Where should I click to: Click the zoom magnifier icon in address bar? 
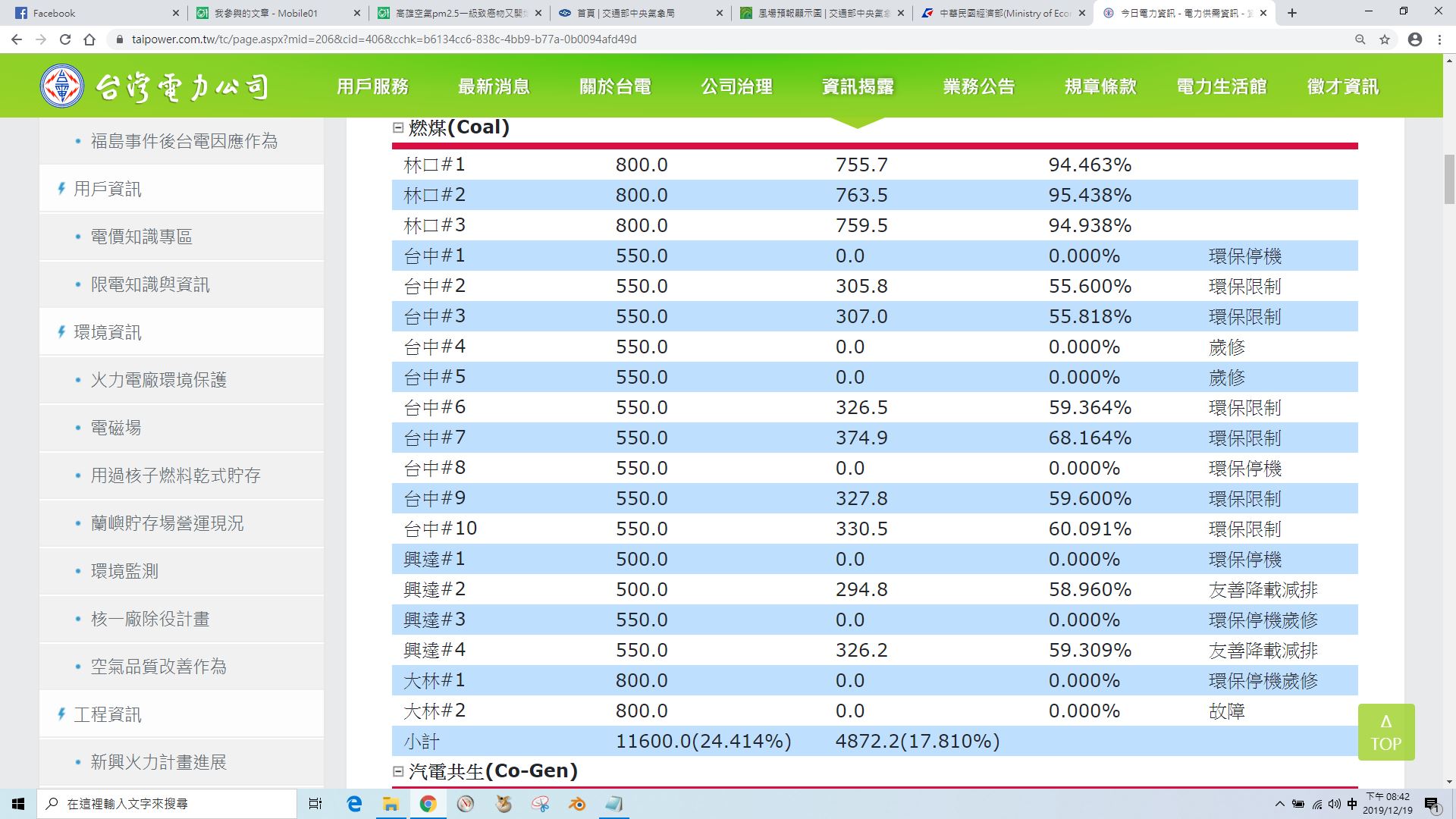[x=1360, y=39]
